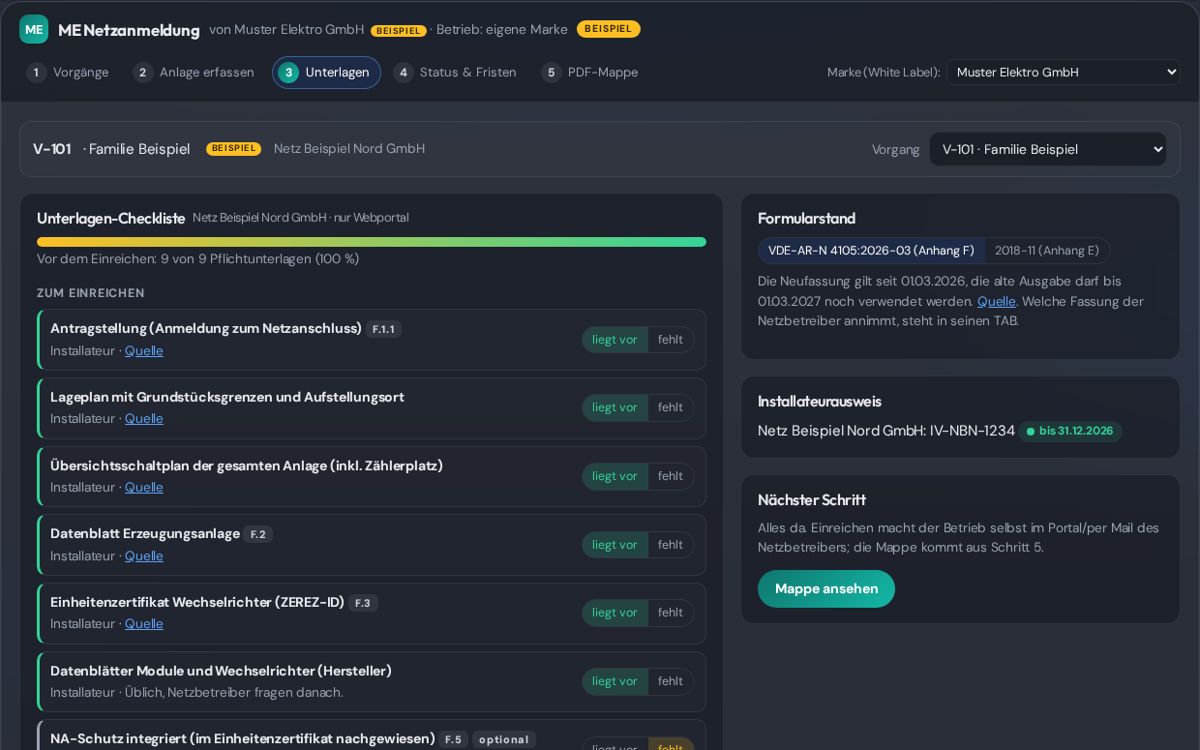
Task: Click the V-101 case number
Action: tap(52, 149)
